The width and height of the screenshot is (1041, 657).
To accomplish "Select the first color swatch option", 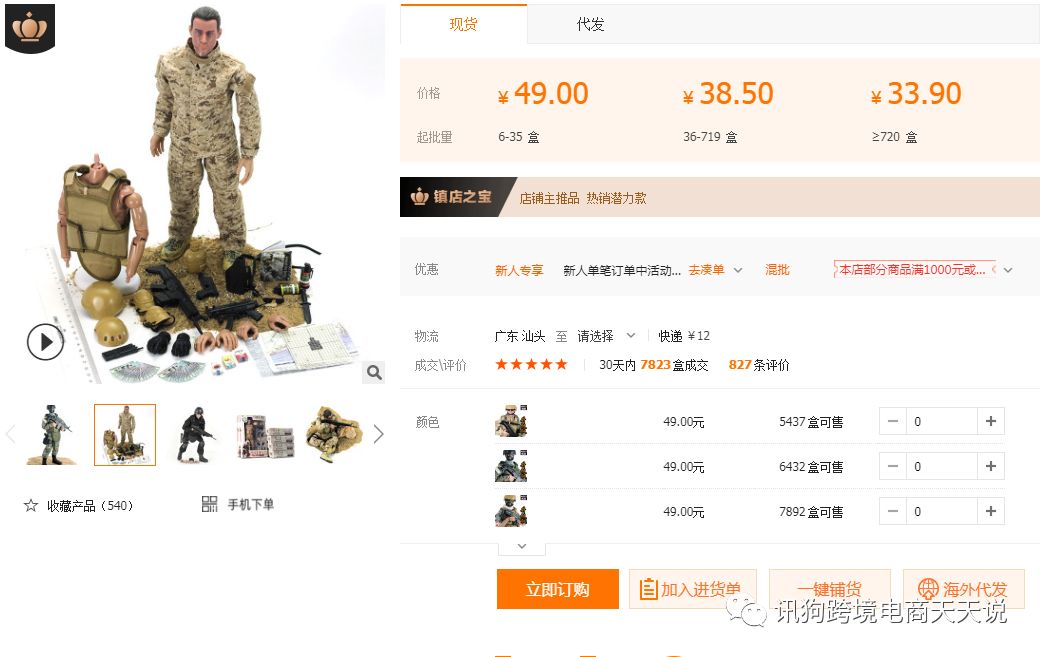I will pyautogui.click(x=511, y=421).
